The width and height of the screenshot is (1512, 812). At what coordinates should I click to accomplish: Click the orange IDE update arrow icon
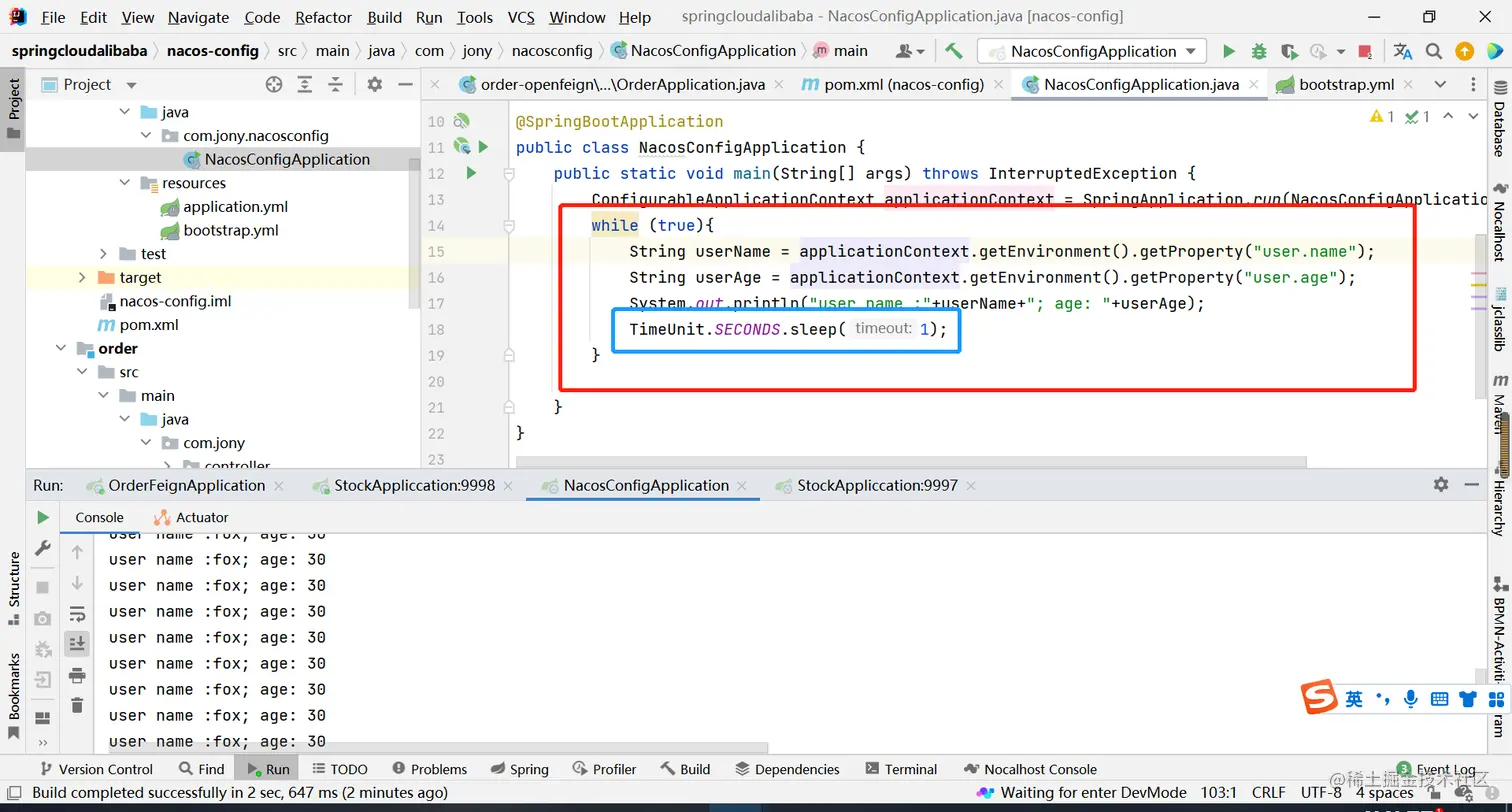pos(1464,51)
